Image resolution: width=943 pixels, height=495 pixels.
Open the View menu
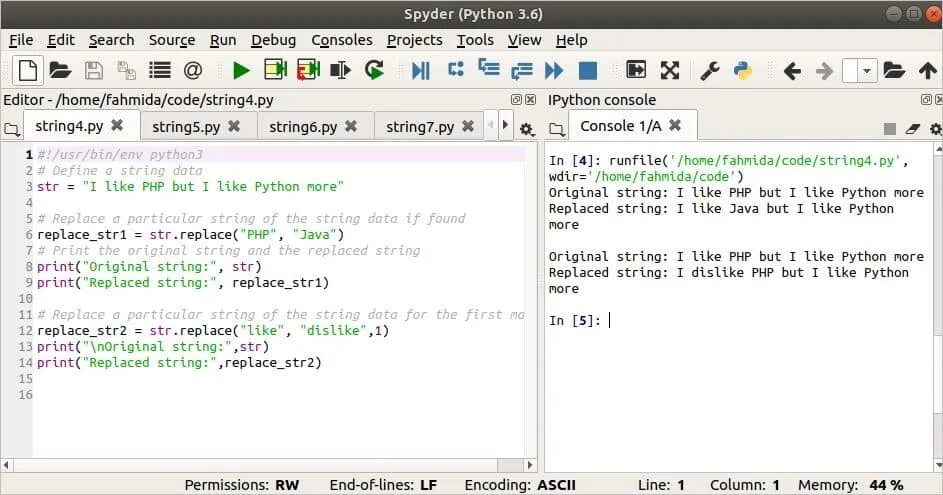coord(524,40)
